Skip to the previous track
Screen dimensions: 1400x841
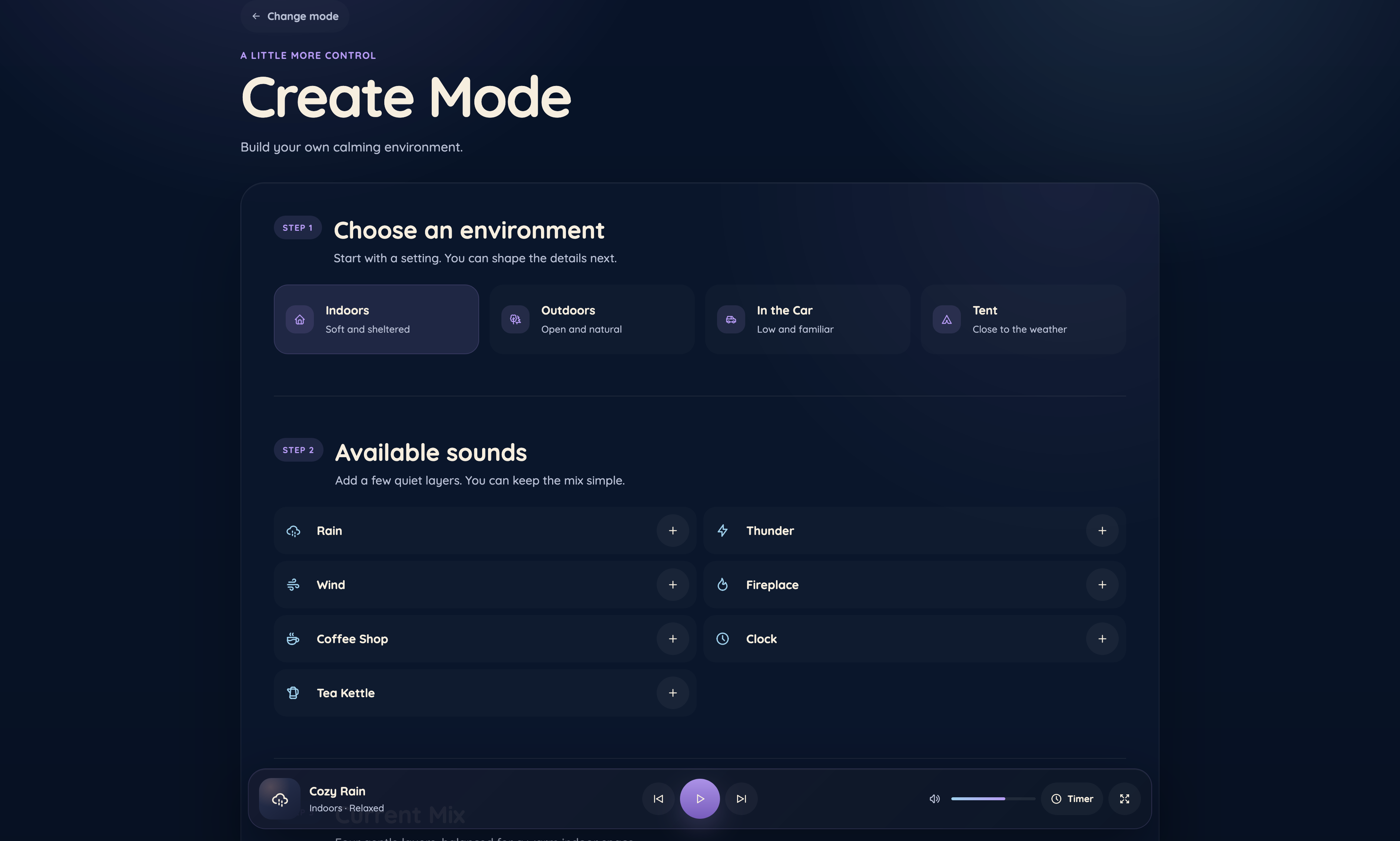[658, 798]
